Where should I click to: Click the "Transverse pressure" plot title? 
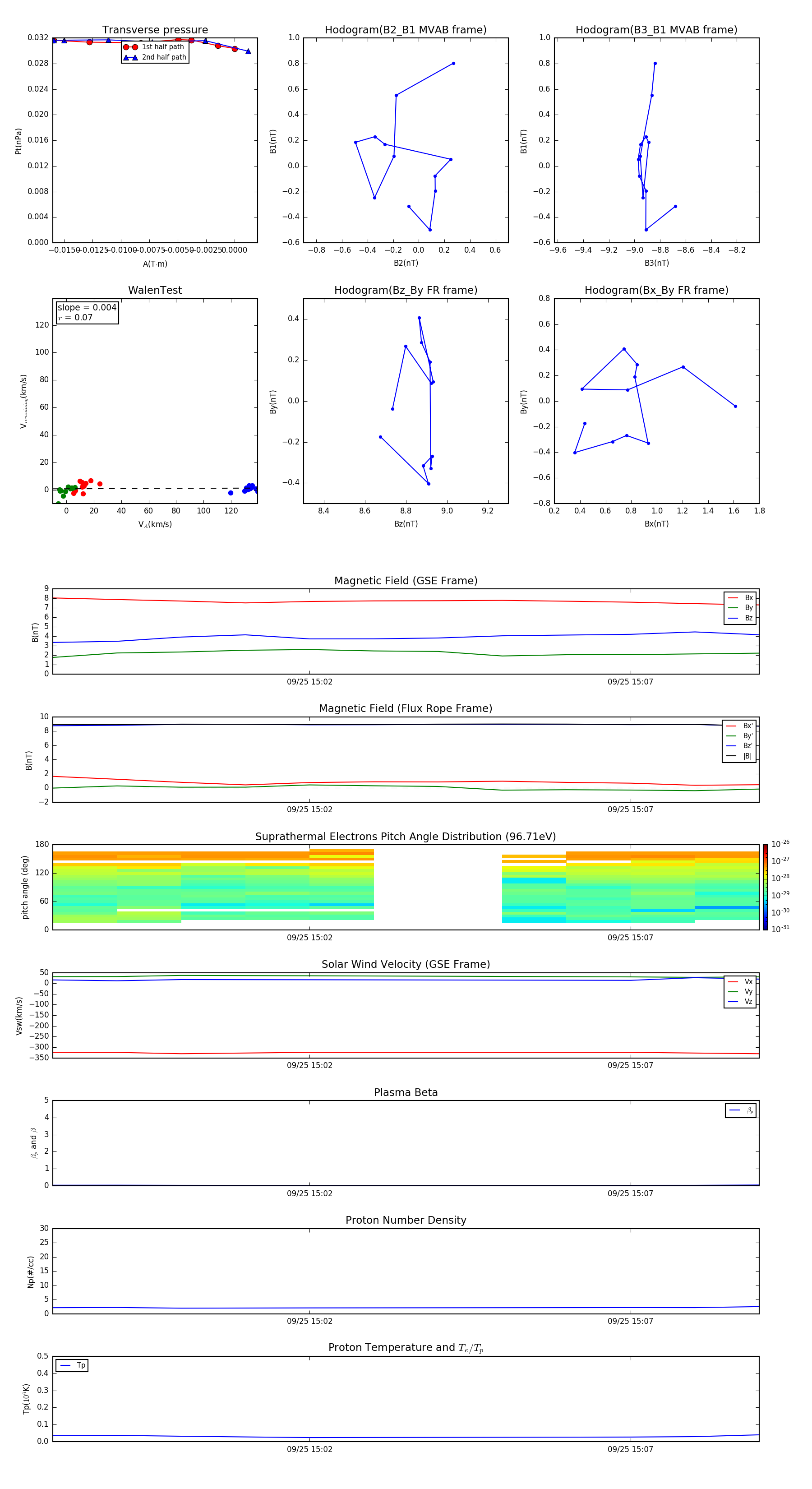click(155, 30)
